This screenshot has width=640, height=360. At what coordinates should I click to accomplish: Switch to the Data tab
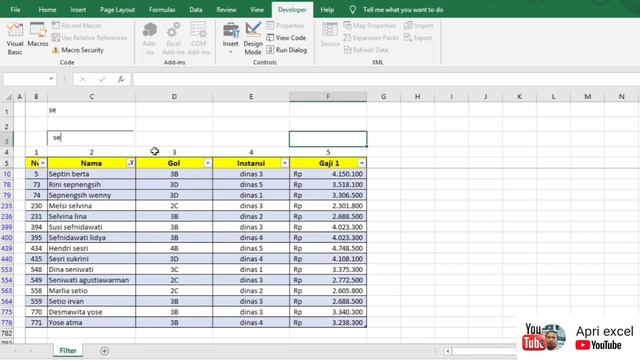[x=196, y=9]
